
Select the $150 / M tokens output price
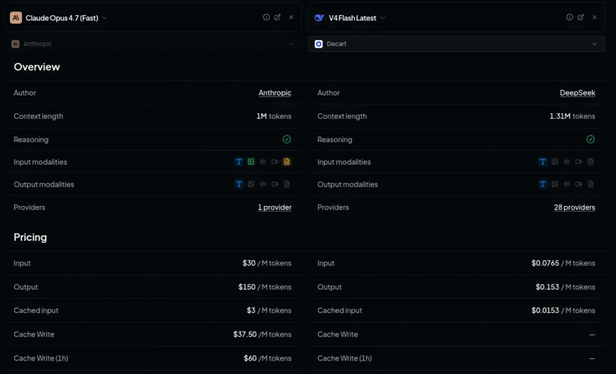coord(265,287)
